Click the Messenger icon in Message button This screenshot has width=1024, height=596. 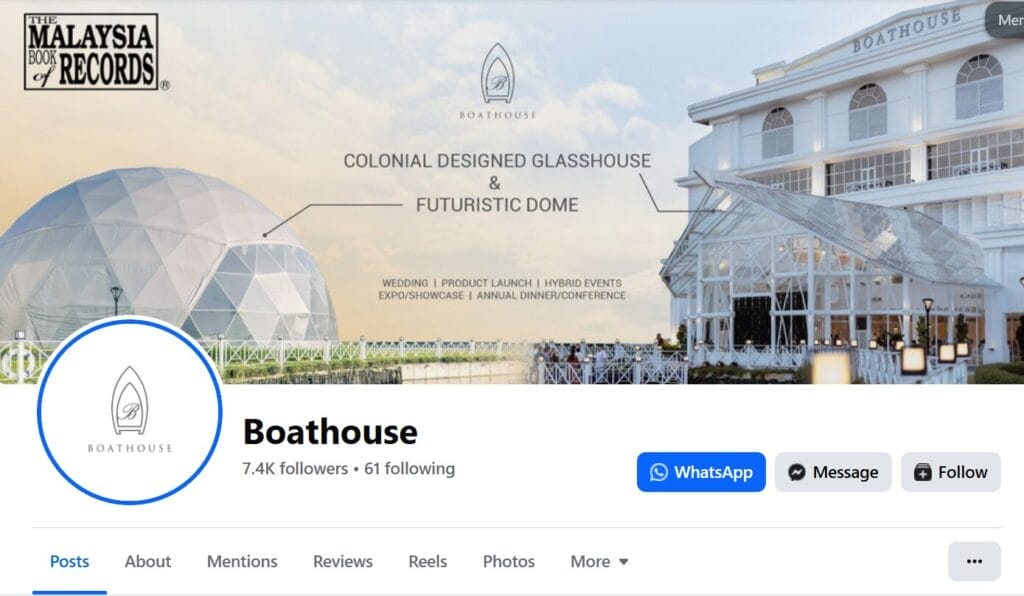[797, 472]
